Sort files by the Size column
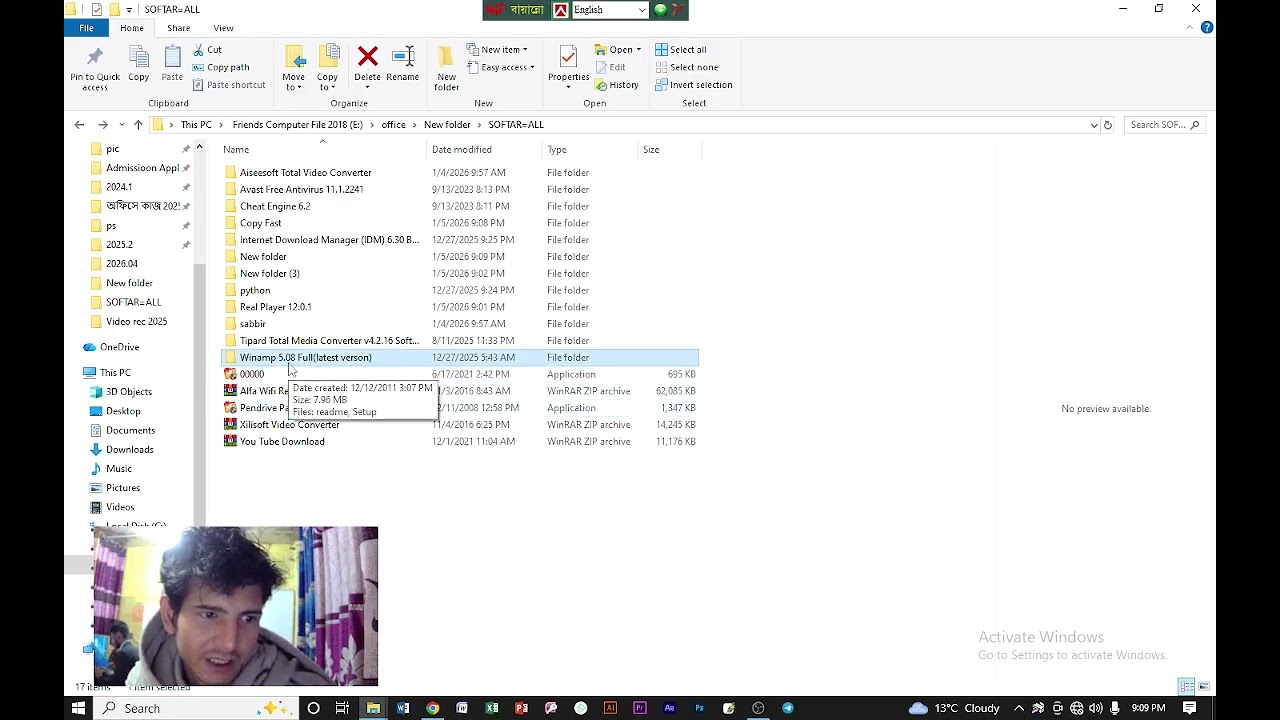The height and width of the screenshot is (720, 1280). (x=669, y=149)
